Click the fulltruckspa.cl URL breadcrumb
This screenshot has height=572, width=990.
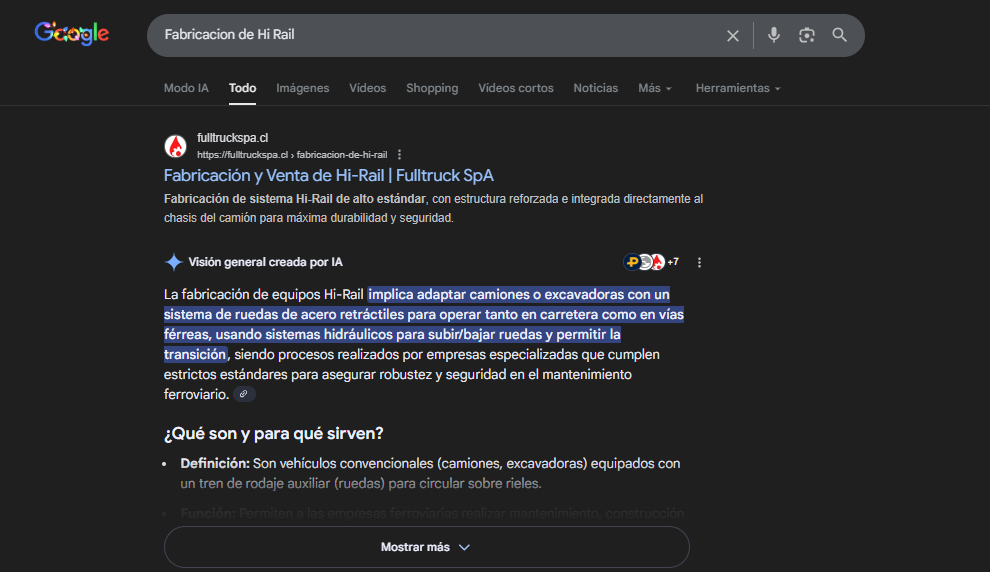coord(292,155)
